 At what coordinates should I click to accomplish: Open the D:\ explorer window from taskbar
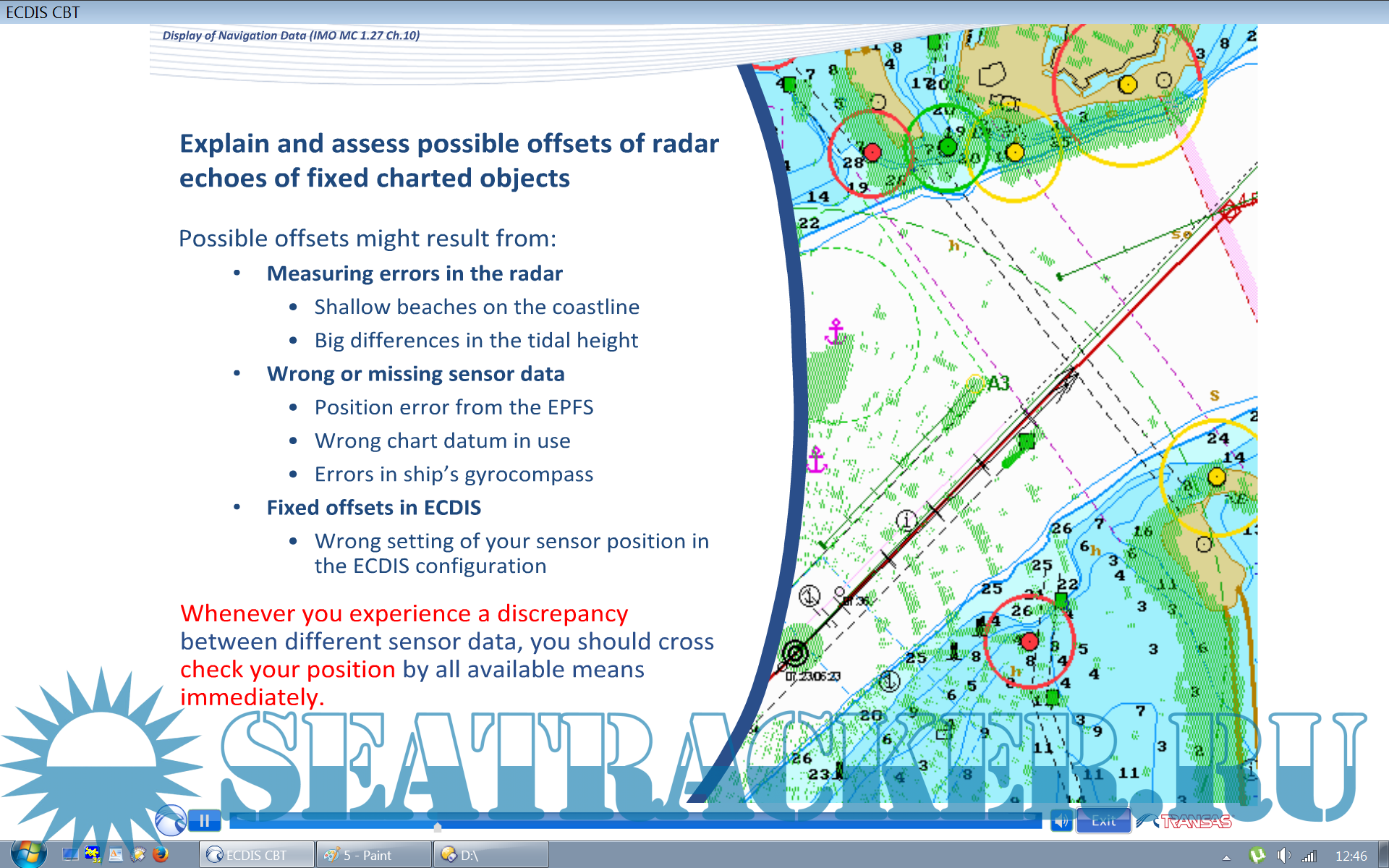coord(490,855)
